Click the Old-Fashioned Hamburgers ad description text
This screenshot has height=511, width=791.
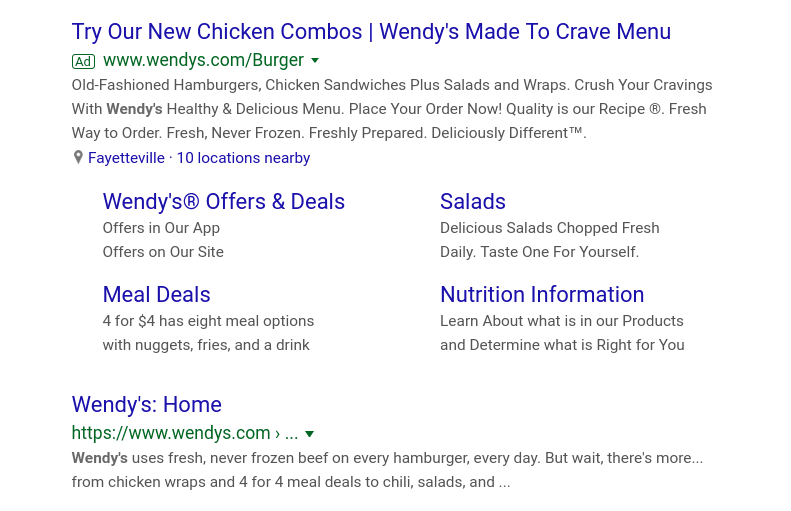pos(392,109)
